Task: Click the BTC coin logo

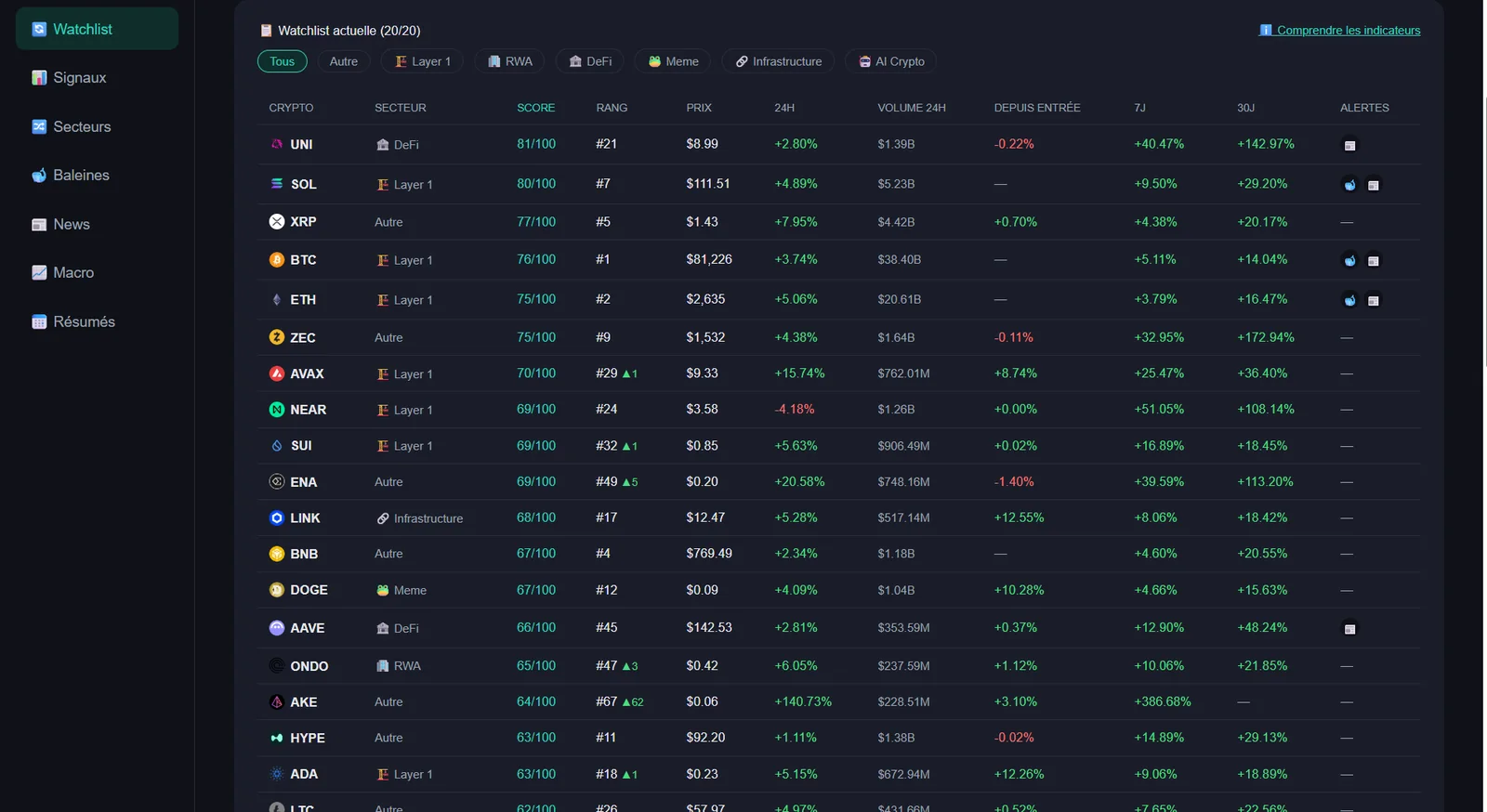Action: (x=276, y=260)
